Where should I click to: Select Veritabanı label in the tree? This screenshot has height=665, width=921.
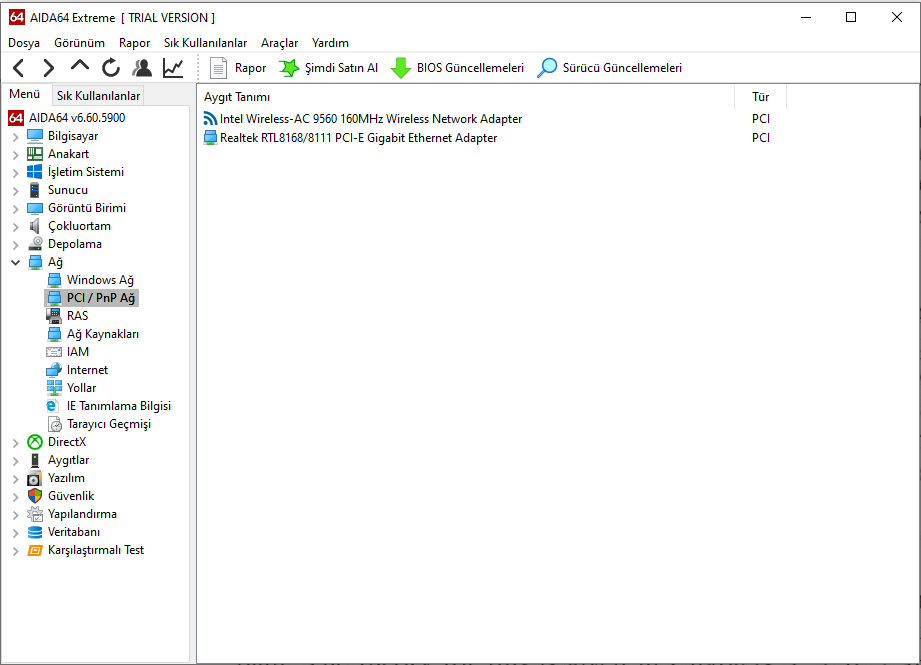click(x=74, y=532)
